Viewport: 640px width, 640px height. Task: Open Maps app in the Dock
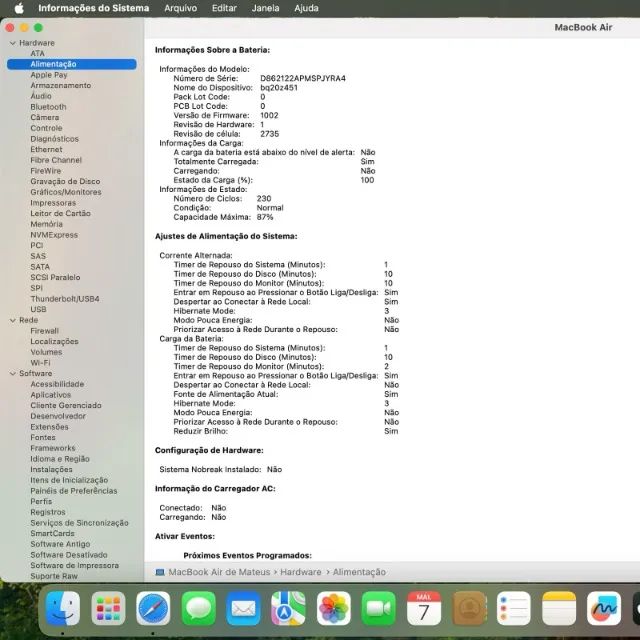tap(288, 608)
